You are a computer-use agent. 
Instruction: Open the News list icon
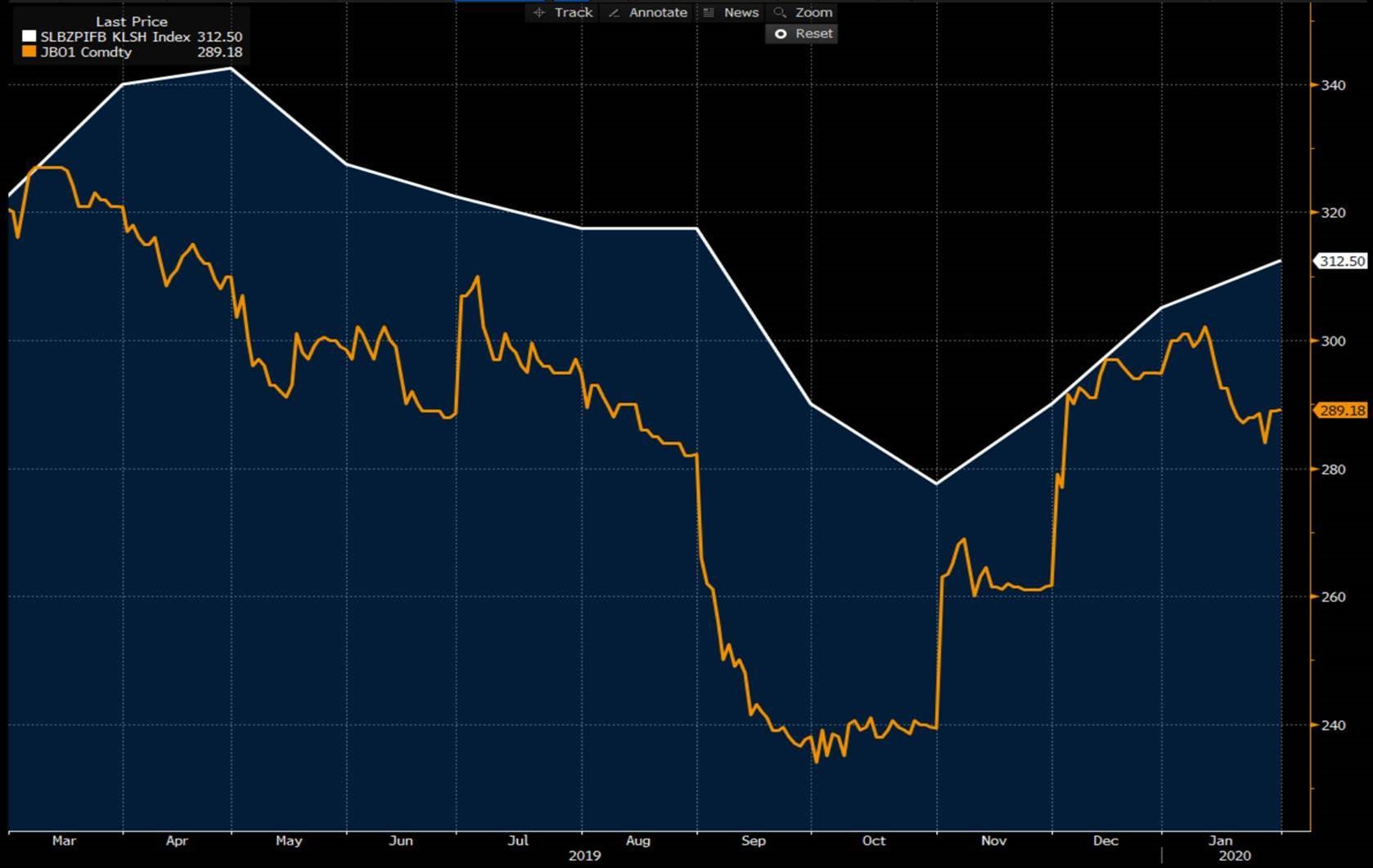coord(709,12)
